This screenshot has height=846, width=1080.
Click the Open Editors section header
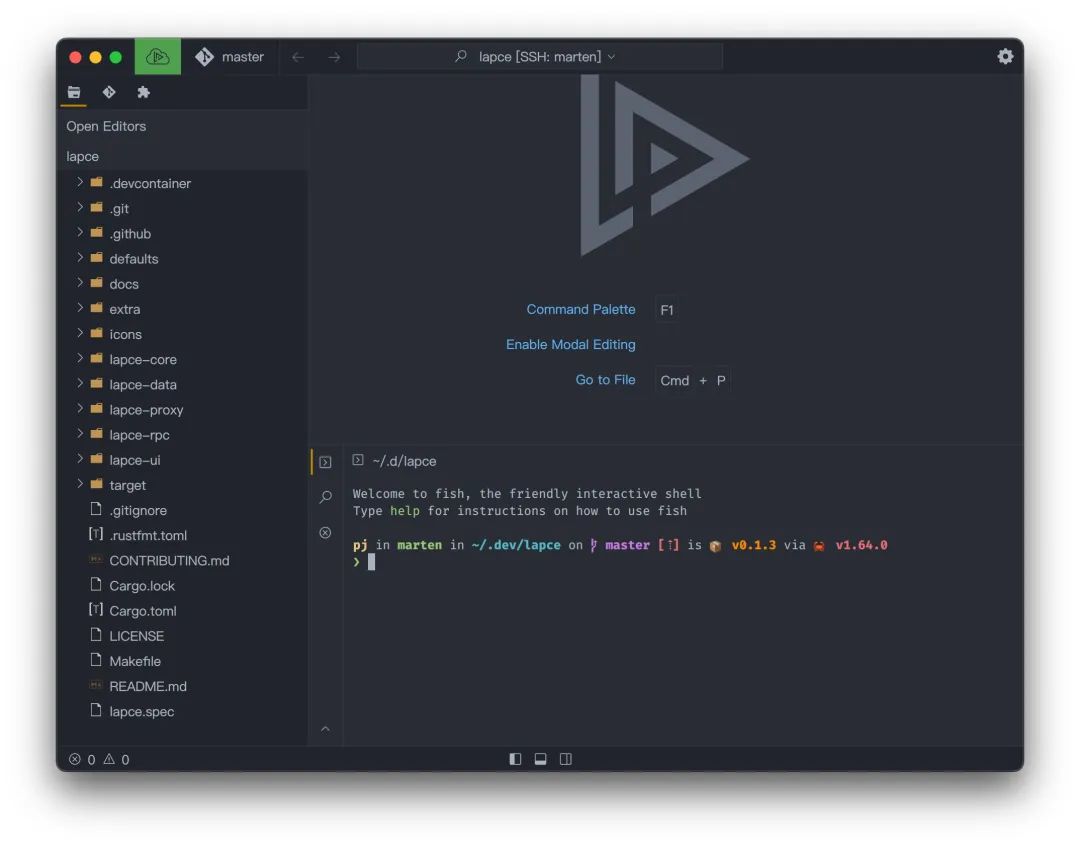[x=105, y=126]
